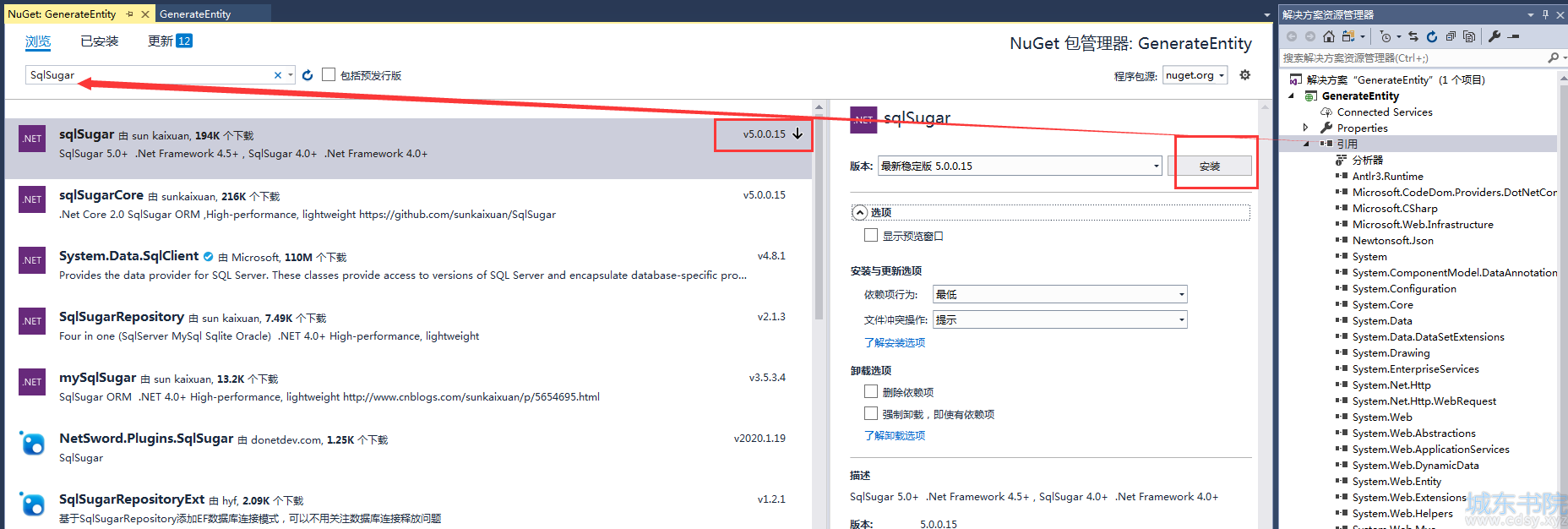Click Show All Files icon
The image size is (1568, 529).
point(1469,36)
